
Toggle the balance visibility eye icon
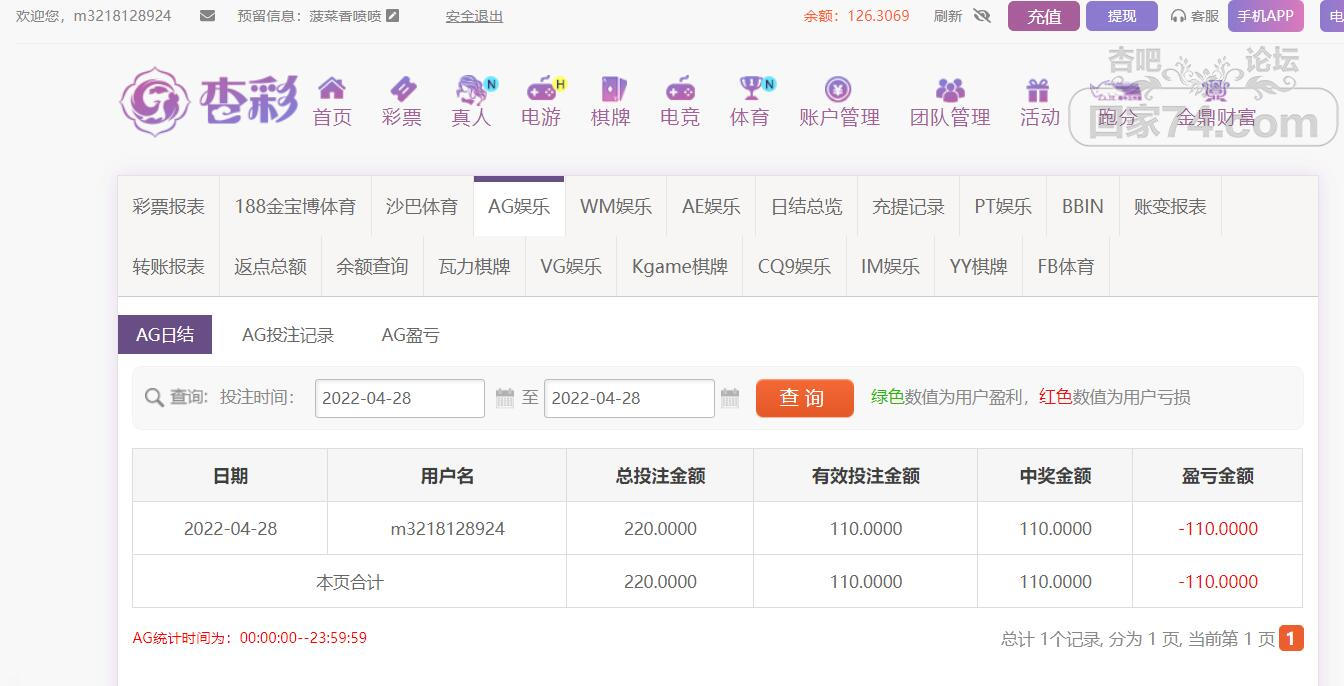click(981, 16)
